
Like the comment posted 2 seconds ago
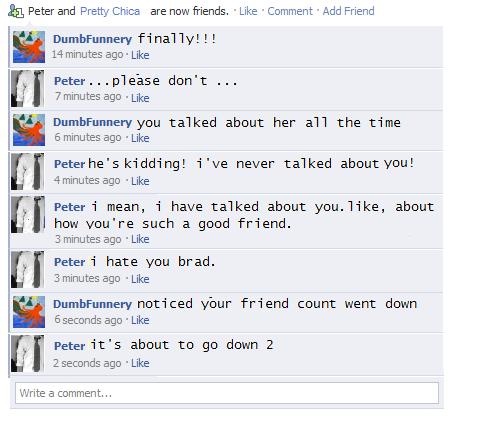[x=140, y=363]
